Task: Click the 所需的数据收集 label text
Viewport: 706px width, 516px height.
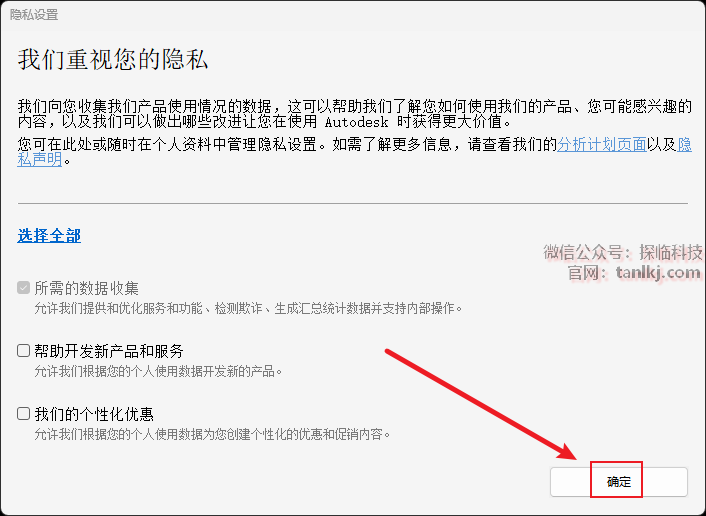Action: tap(86, 288)
